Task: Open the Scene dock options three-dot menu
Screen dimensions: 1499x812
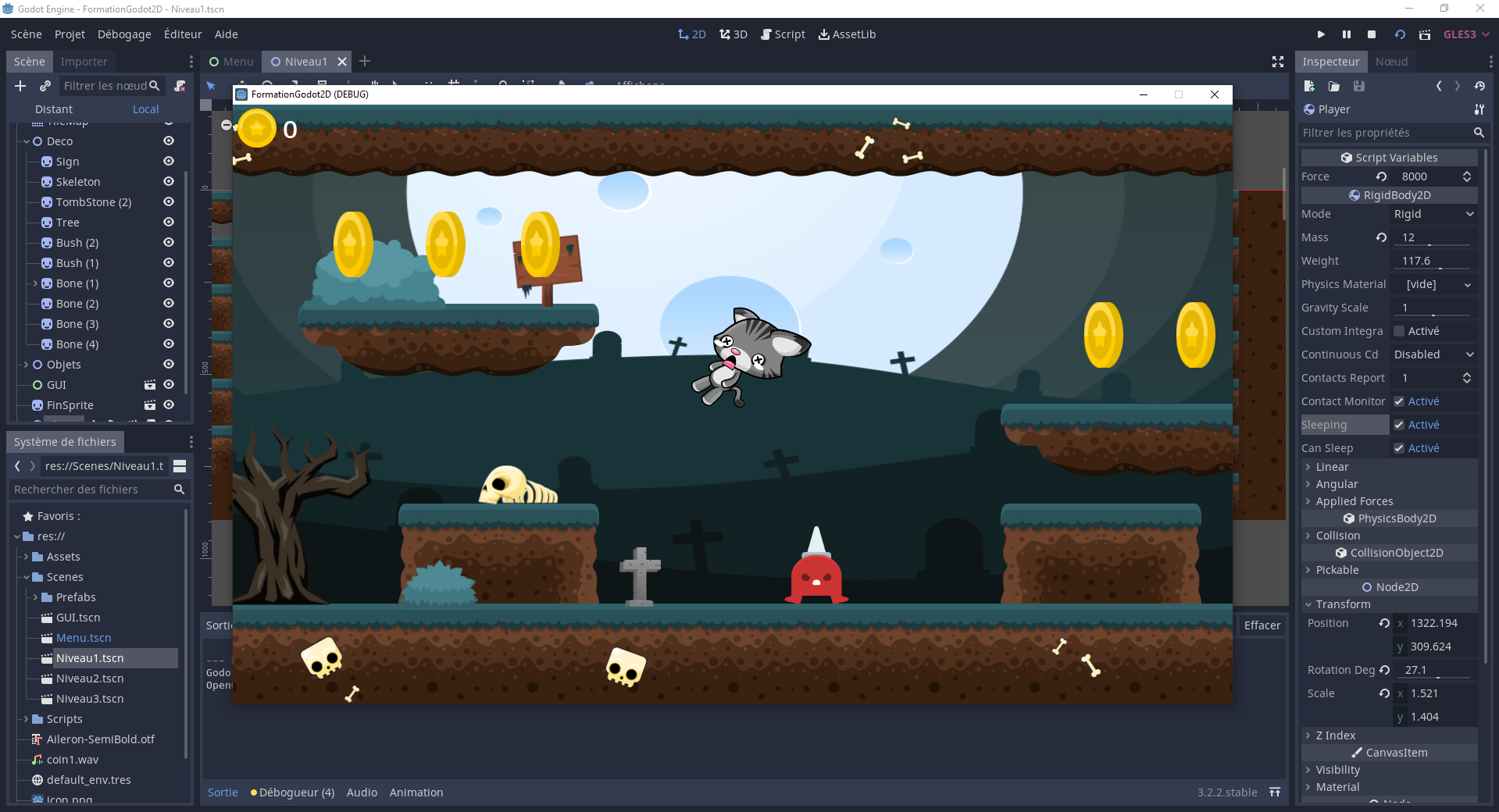Action: 191,62
